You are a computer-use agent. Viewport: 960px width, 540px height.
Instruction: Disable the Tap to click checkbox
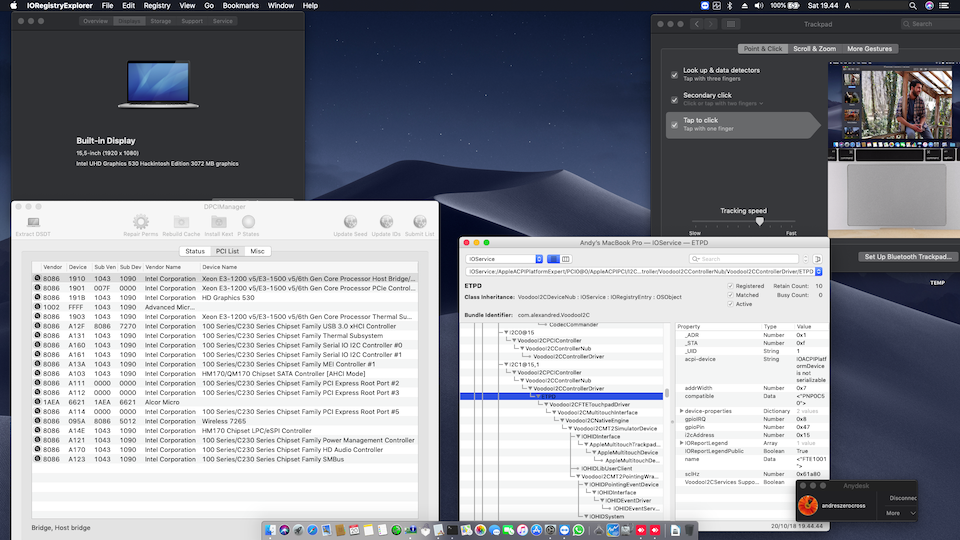(675, 124)
